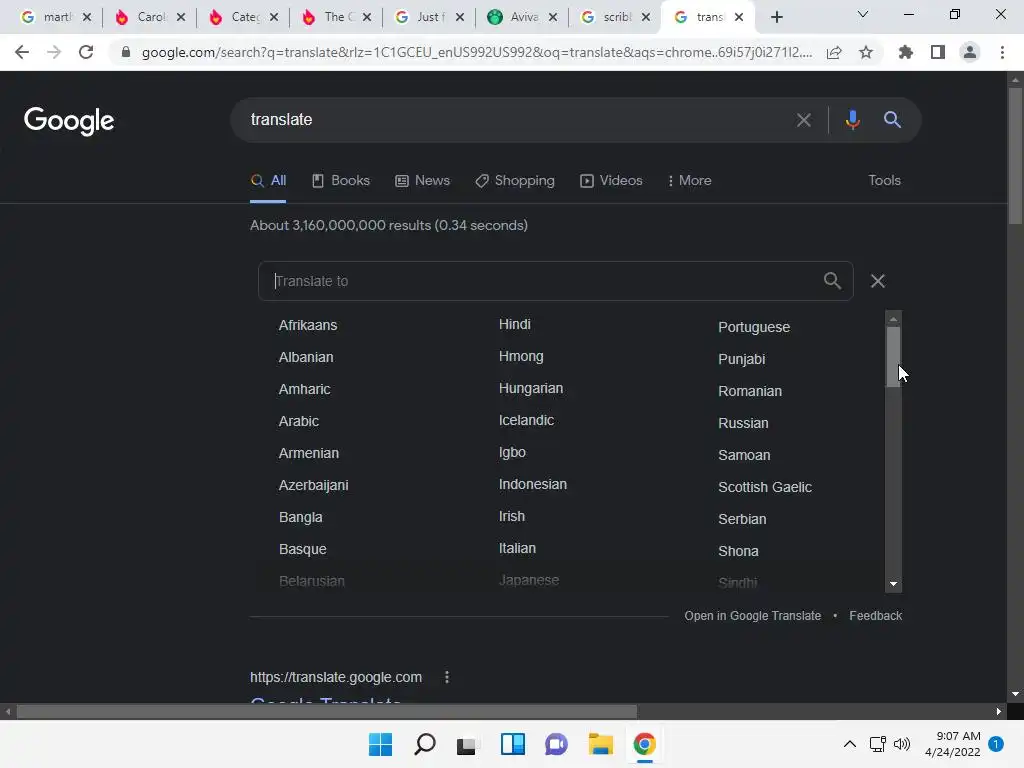Choose Scottish Gaelic from the list
The image size is (1024, 768).
(765, 487)
